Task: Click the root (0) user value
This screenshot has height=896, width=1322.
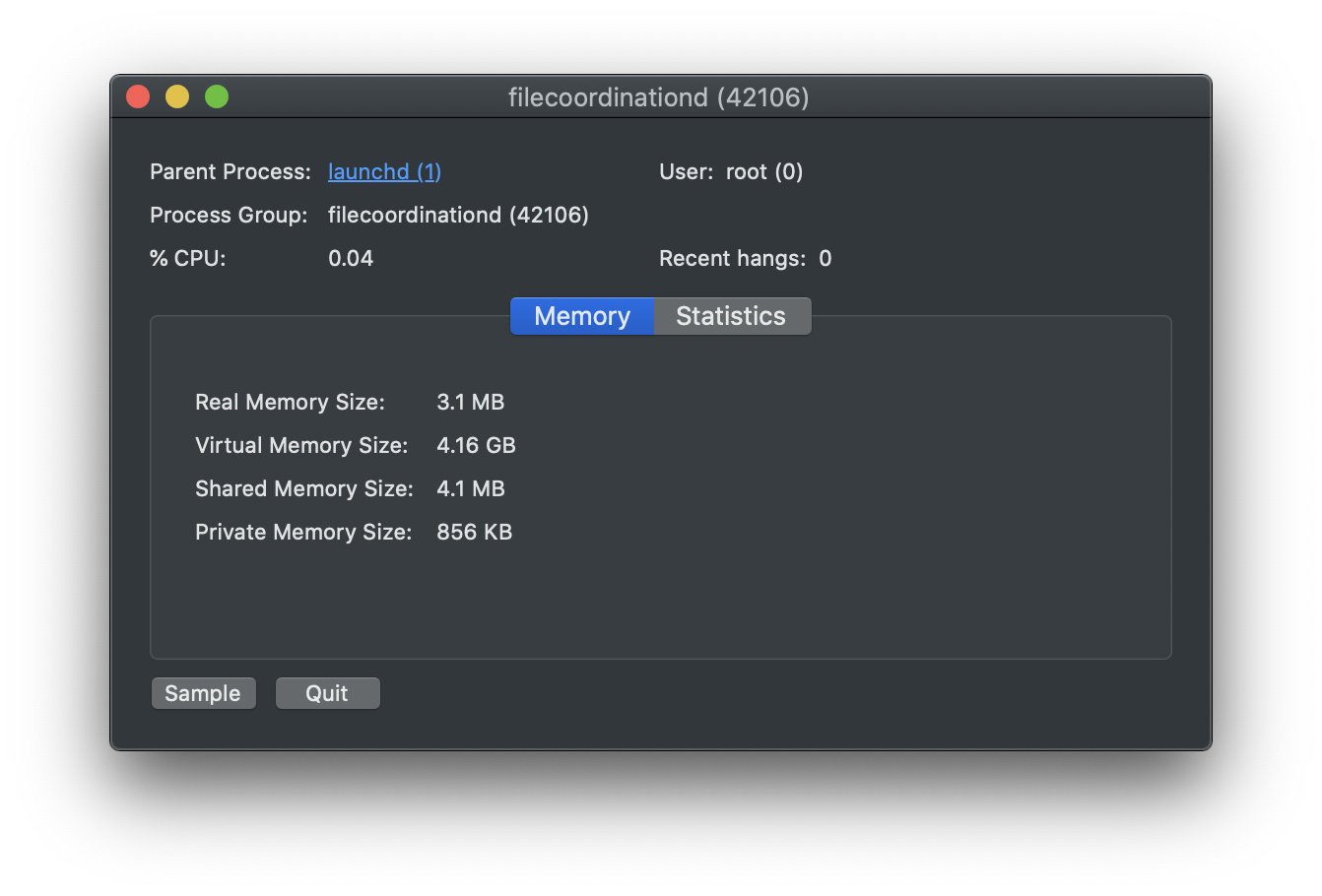Action: pos(764,171)
